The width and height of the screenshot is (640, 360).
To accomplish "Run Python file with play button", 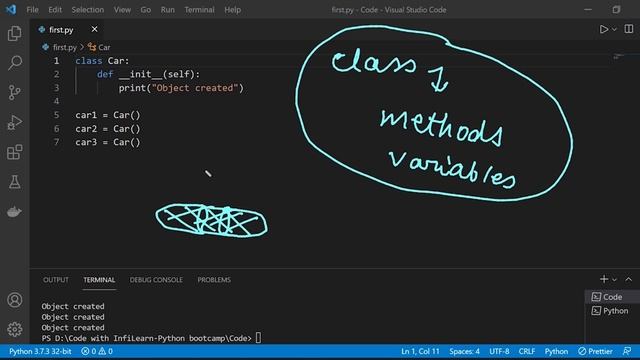I will pyautogui.click(x=604, y=29).
